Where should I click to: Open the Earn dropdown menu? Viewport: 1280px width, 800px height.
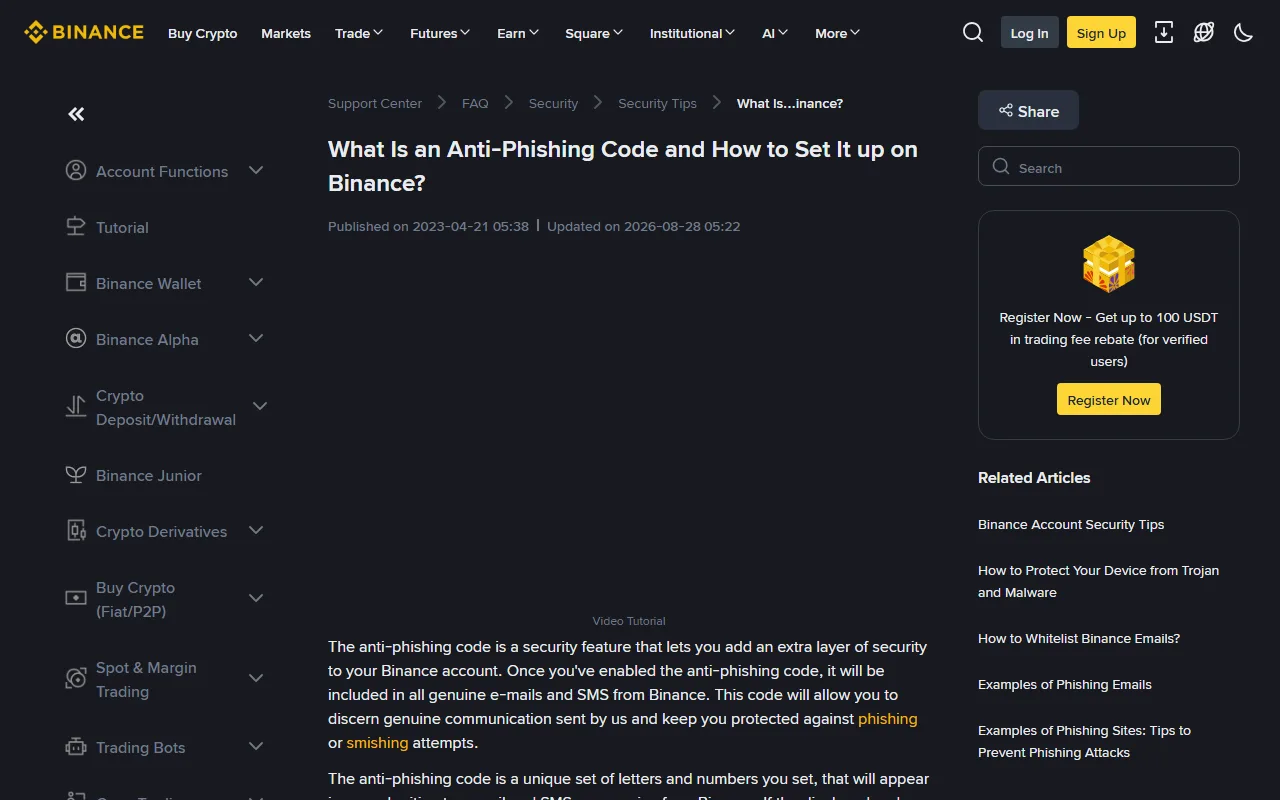518,33
